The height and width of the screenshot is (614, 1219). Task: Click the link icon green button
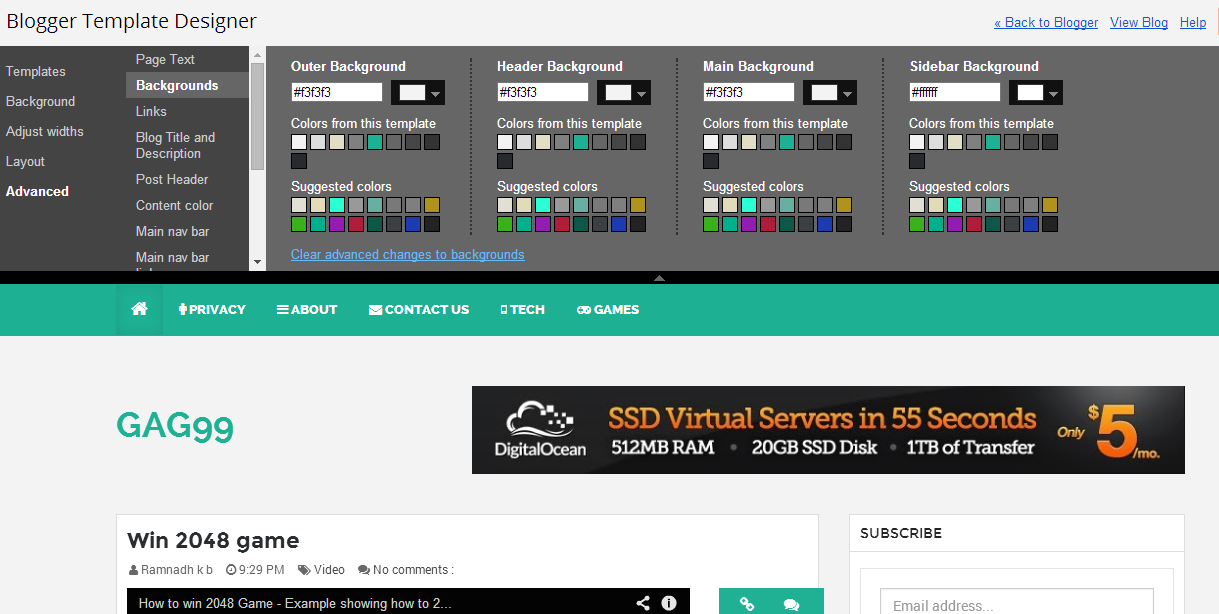[x=746, y=604]
